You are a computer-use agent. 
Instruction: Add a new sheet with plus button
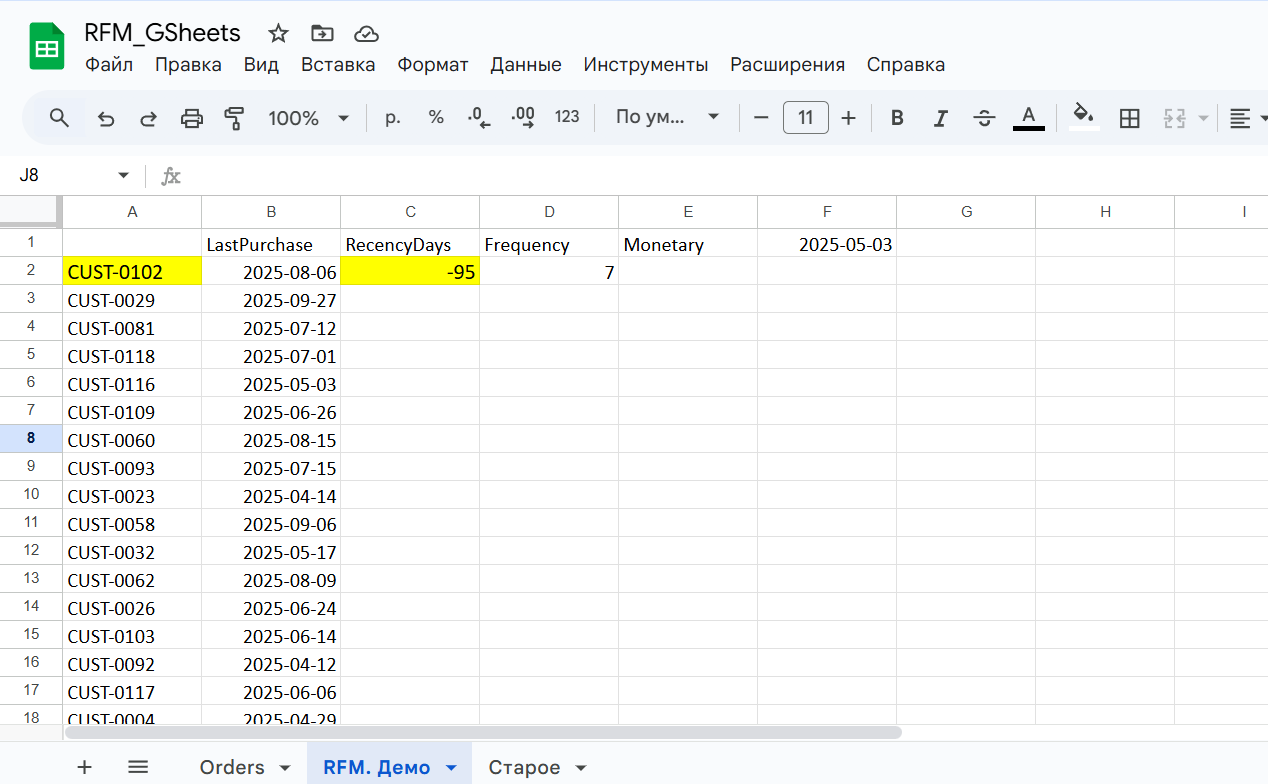[85, 767]
